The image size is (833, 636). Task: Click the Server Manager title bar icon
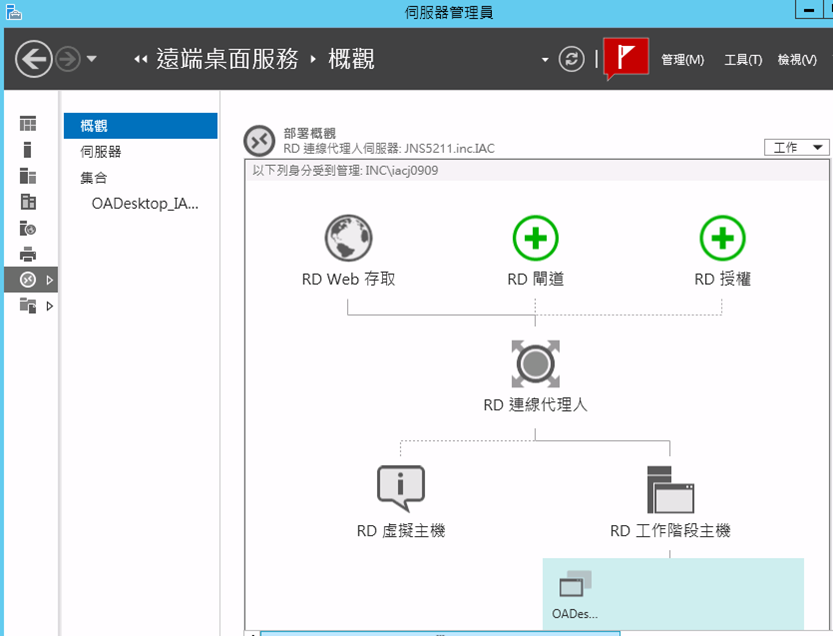click(x=13, y=11)
